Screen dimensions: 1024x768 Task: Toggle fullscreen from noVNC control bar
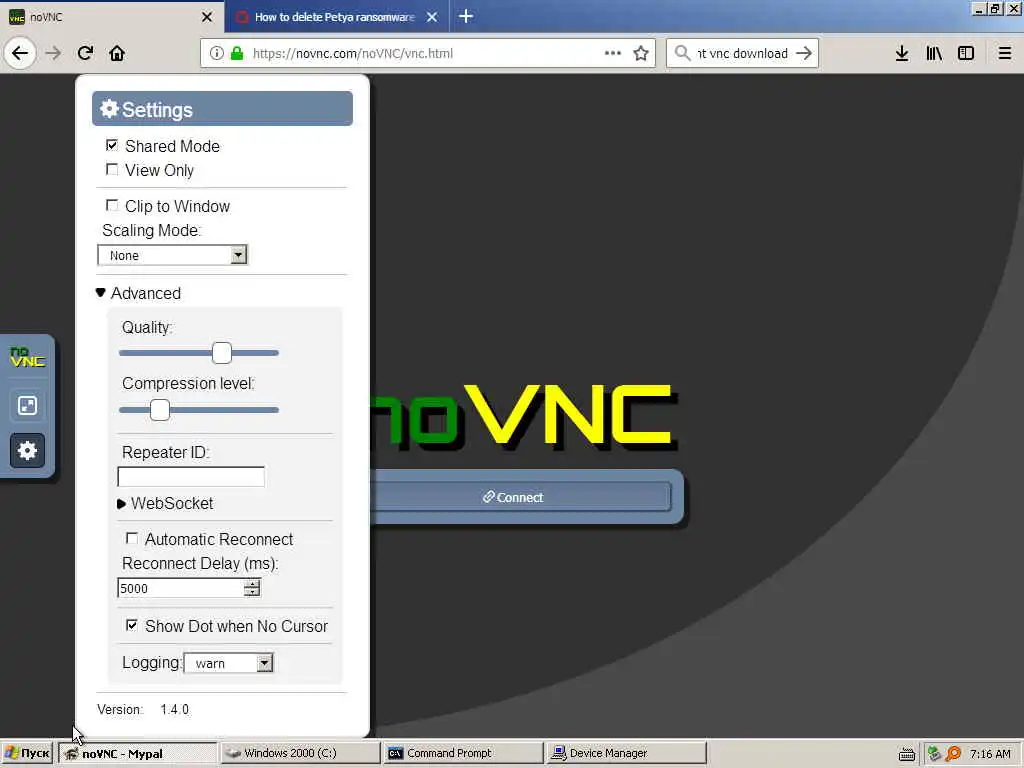coord(27,406)
